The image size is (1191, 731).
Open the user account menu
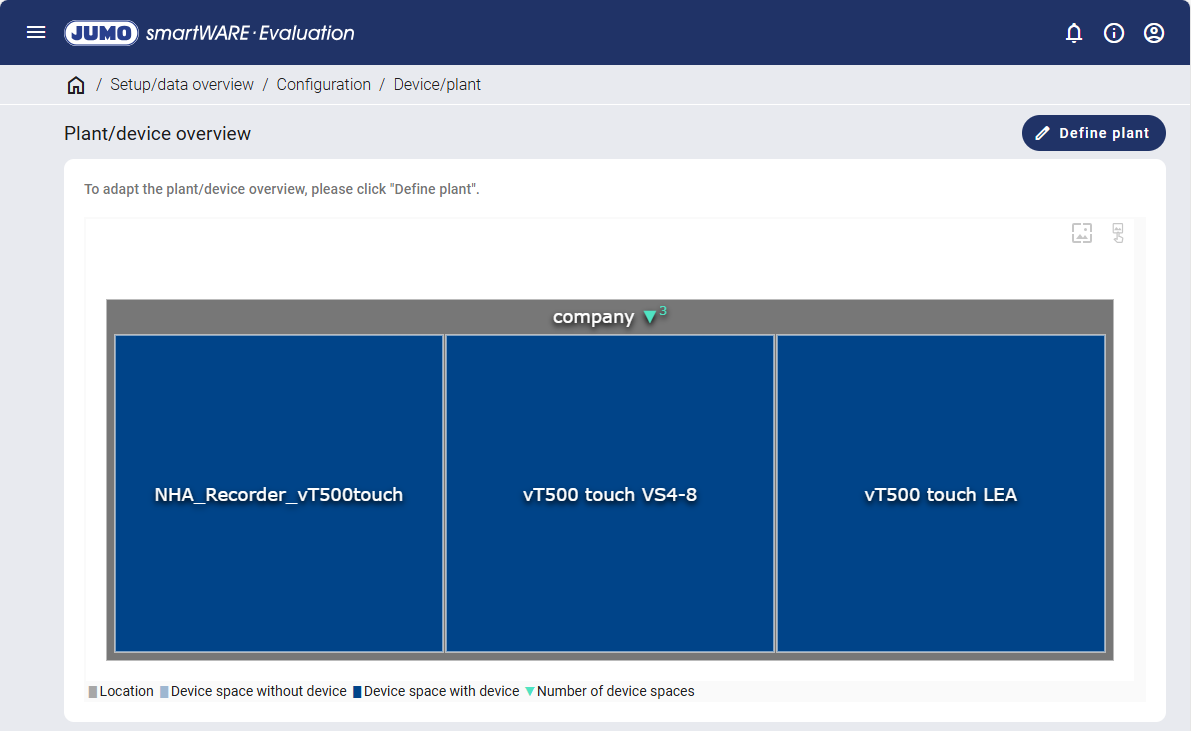click(1154, 33)
